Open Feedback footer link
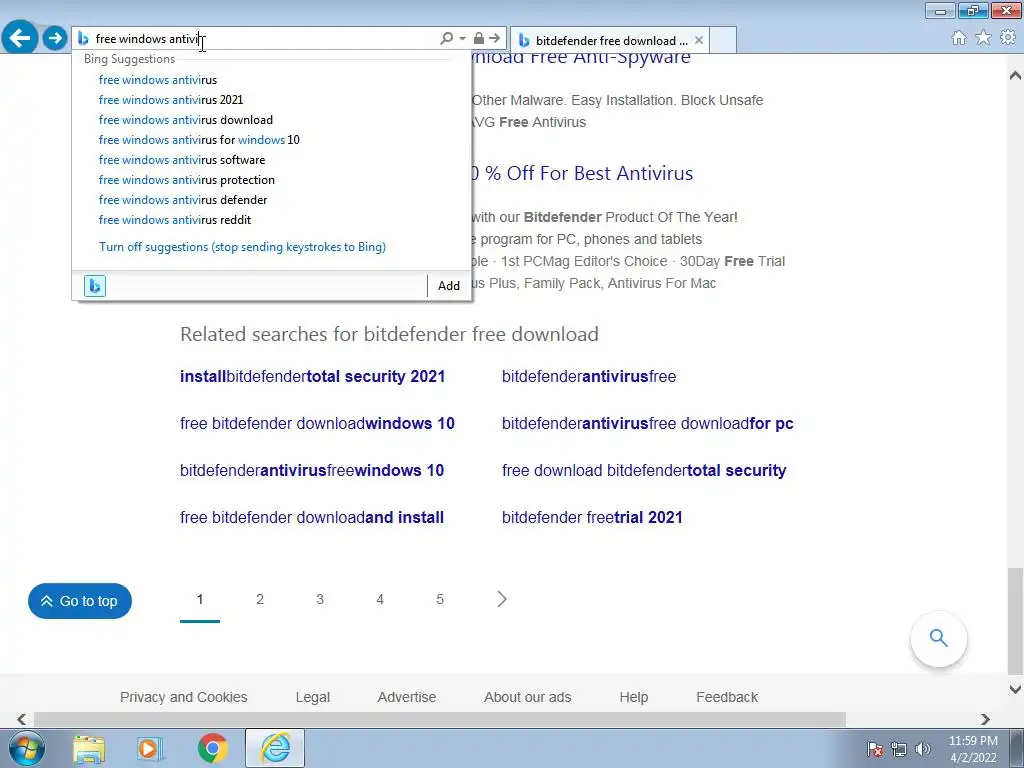Screen dimensions: 1024x768 coord(727,697)
